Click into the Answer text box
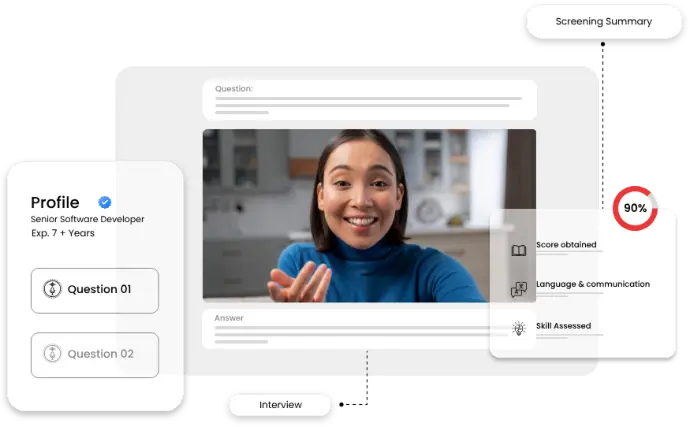Image resolution: width=690 pixels, height=427 pixels. click(369, 328)
